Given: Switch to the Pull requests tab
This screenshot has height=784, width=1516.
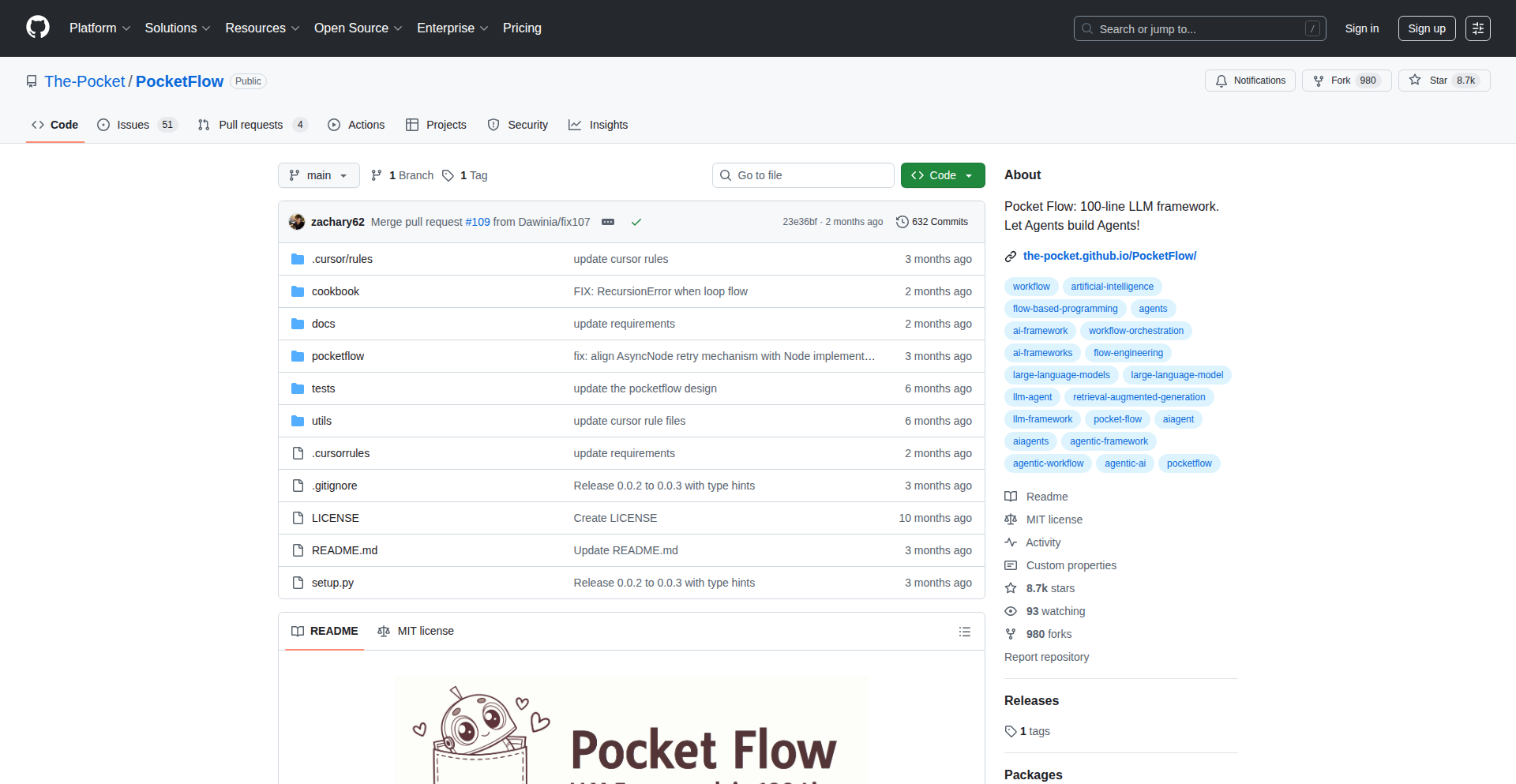Looking at the screenshot, I should (252, 125).
